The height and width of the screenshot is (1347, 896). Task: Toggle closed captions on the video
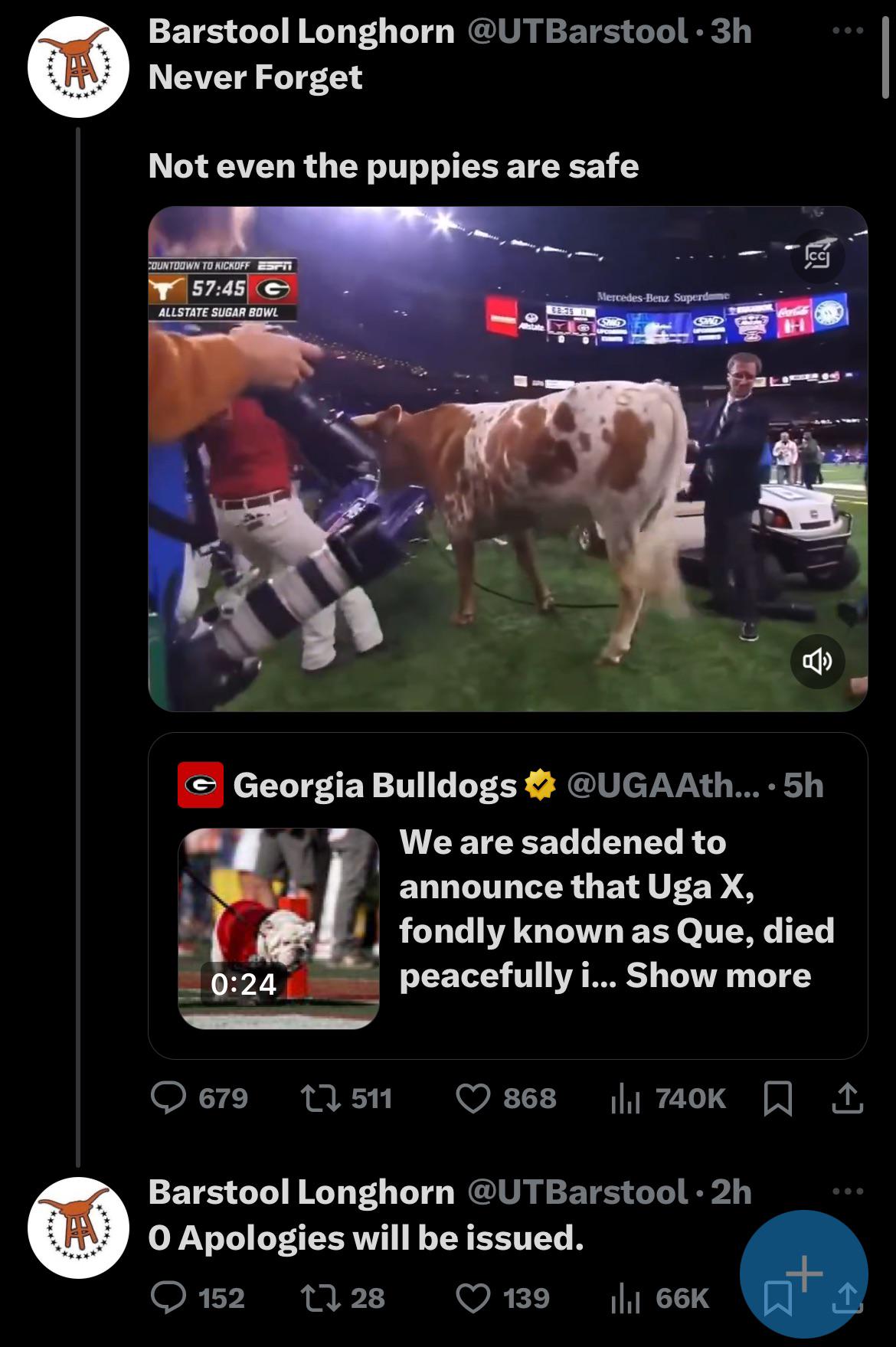coord(818,257)
